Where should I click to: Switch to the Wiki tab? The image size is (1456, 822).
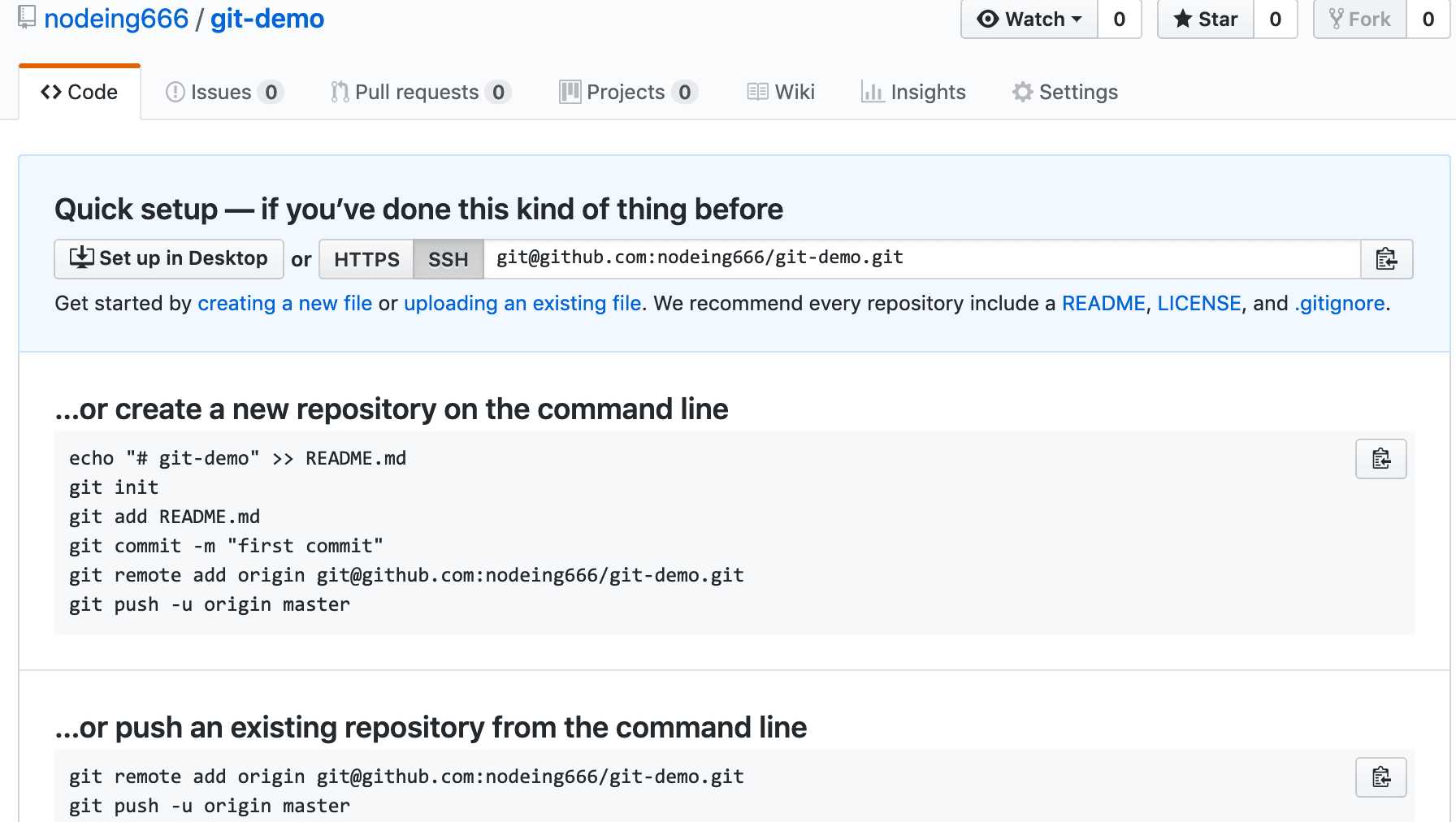click(x=781, y=92)
